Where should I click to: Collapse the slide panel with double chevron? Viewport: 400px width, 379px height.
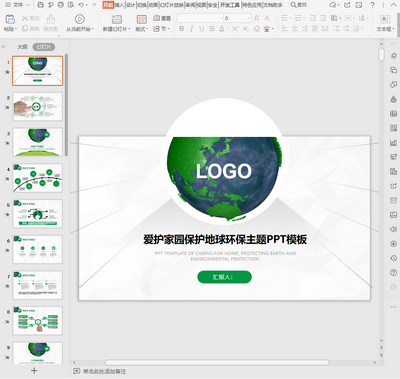point(4,47)
